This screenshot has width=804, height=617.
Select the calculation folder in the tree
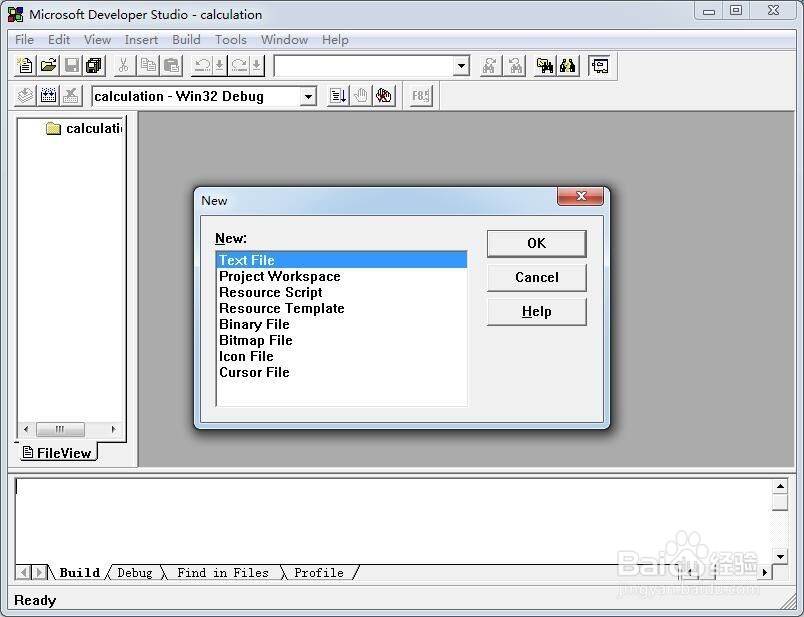tap(85, 128)
